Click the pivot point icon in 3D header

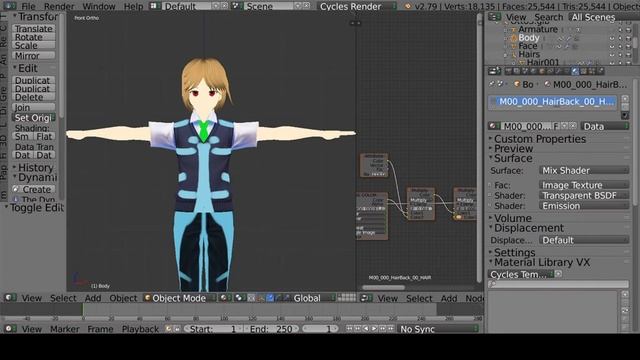point(239,298)
